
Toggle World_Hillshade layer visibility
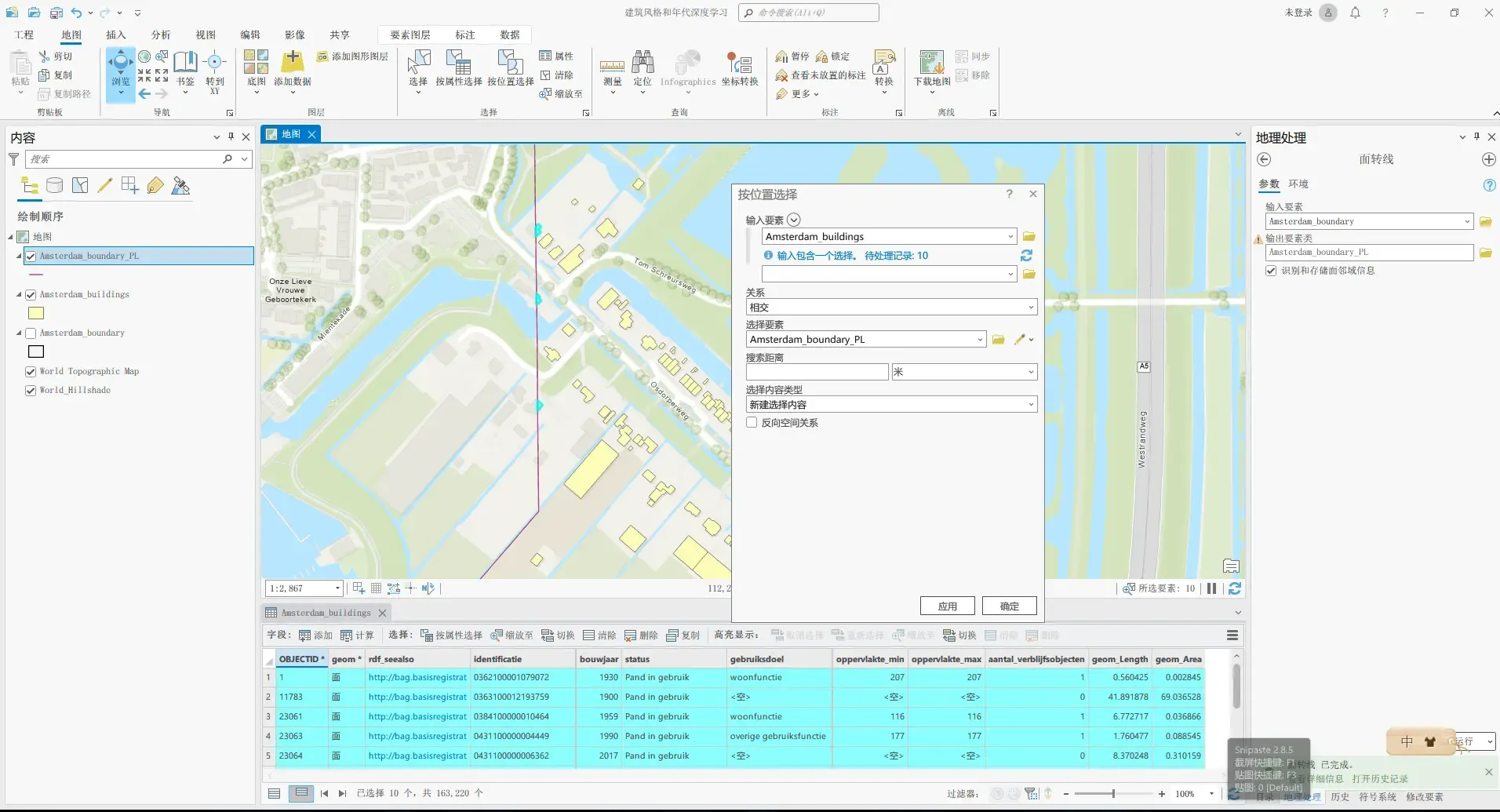pos(31,391)
